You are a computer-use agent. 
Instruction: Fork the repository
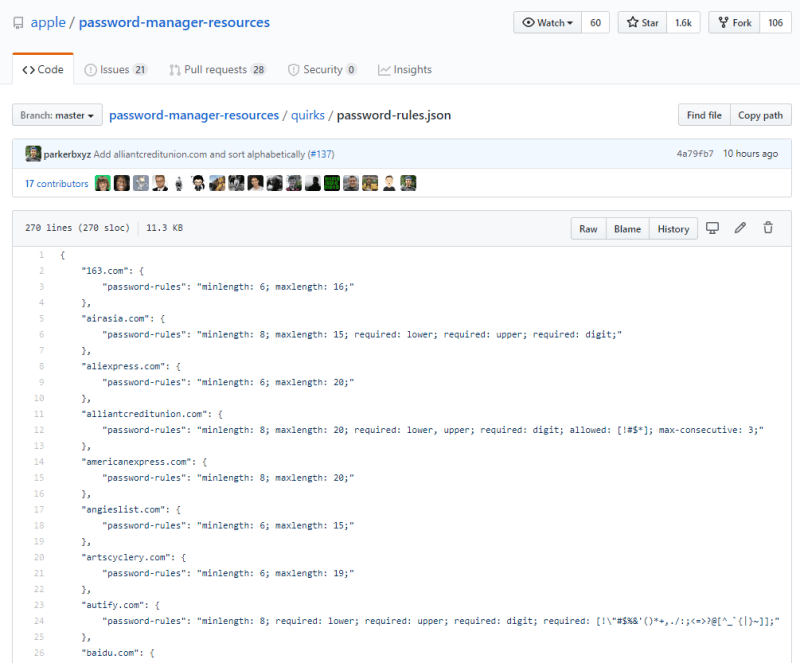coord(735,23)
